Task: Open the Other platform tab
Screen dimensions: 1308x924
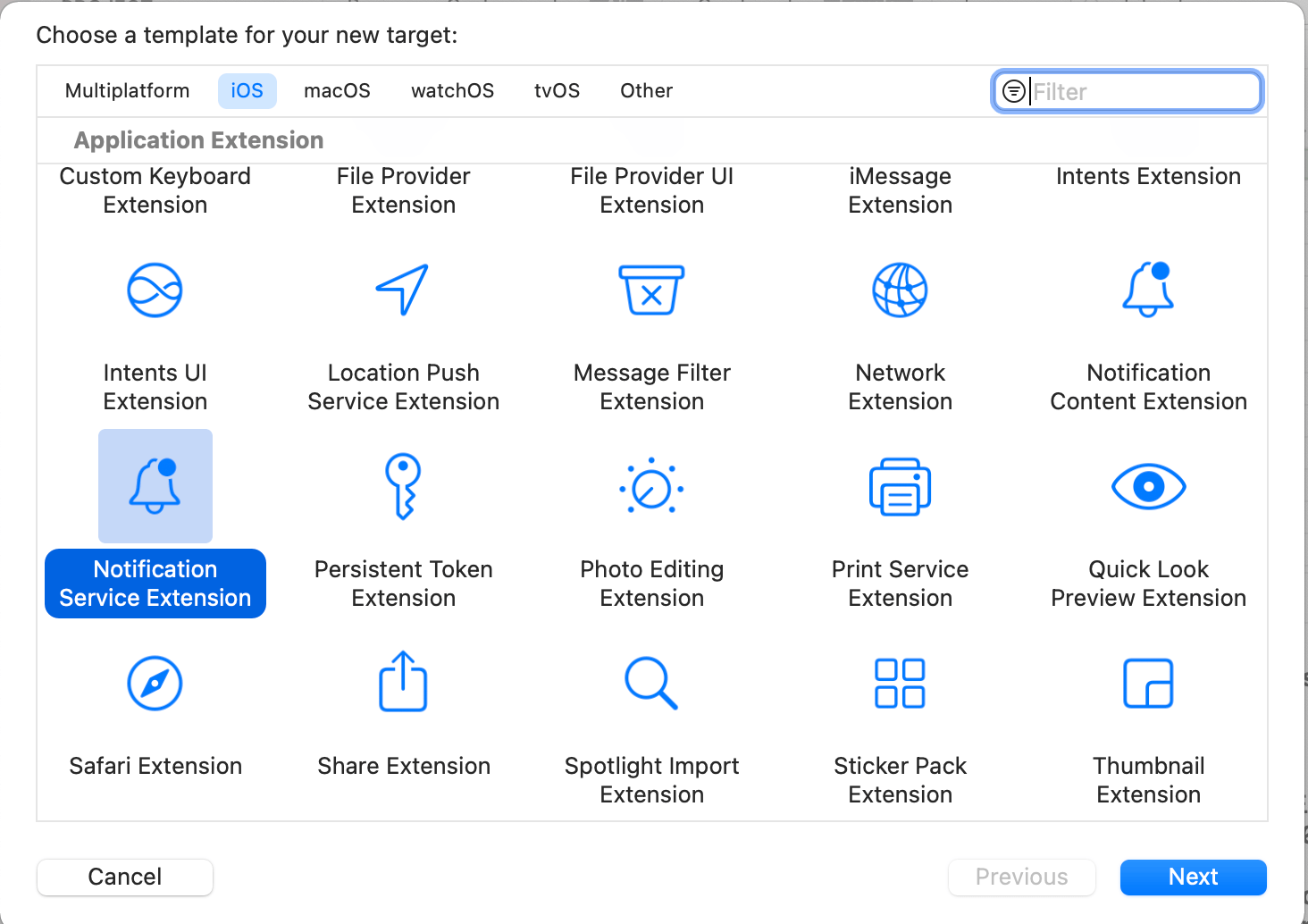Action: coord(647,91)
